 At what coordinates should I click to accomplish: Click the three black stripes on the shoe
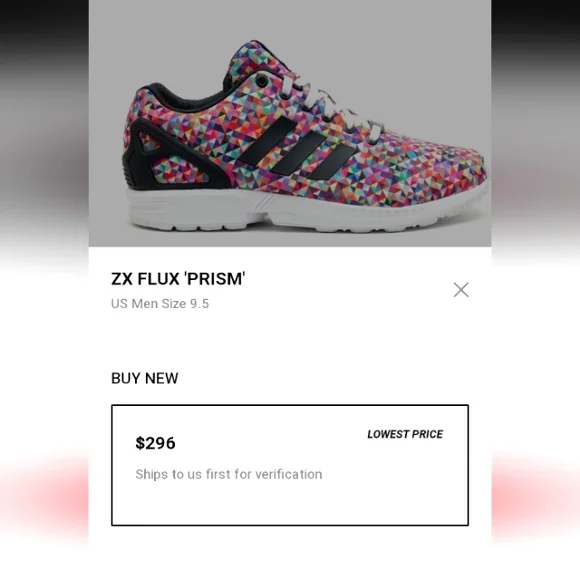click(x=297, y=149)
